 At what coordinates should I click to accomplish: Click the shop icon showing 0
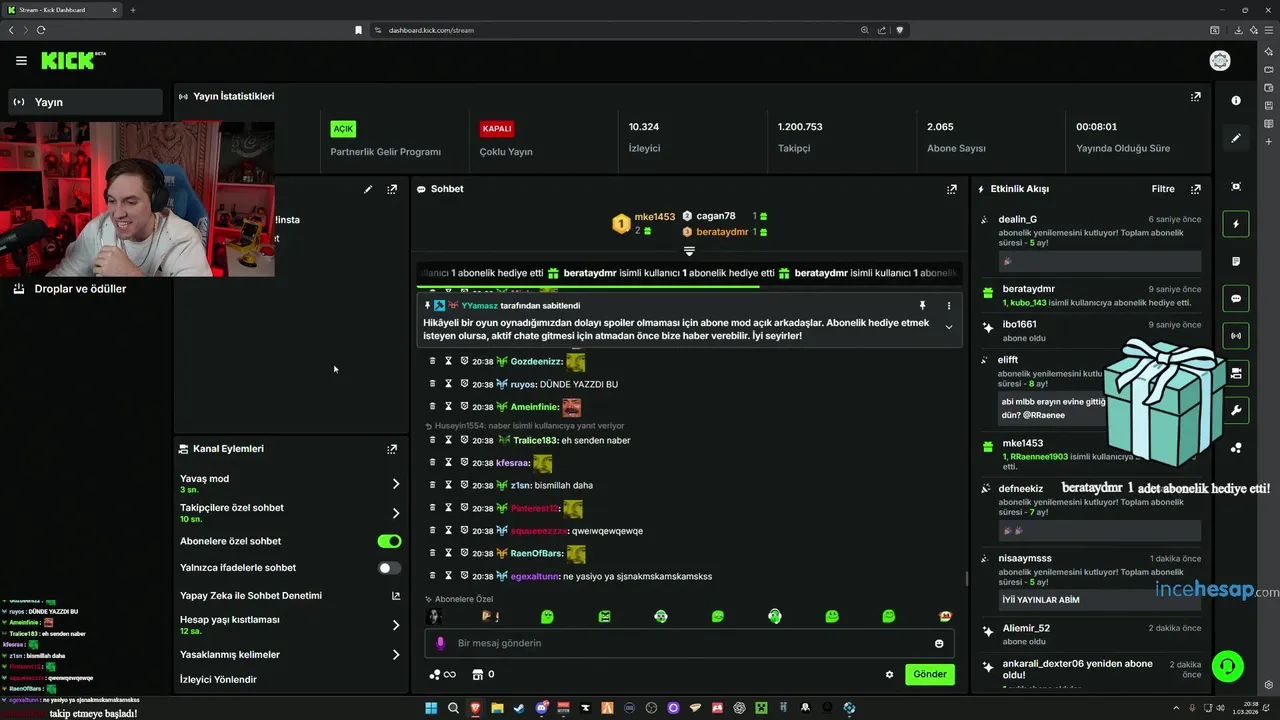tap(483, 675)
